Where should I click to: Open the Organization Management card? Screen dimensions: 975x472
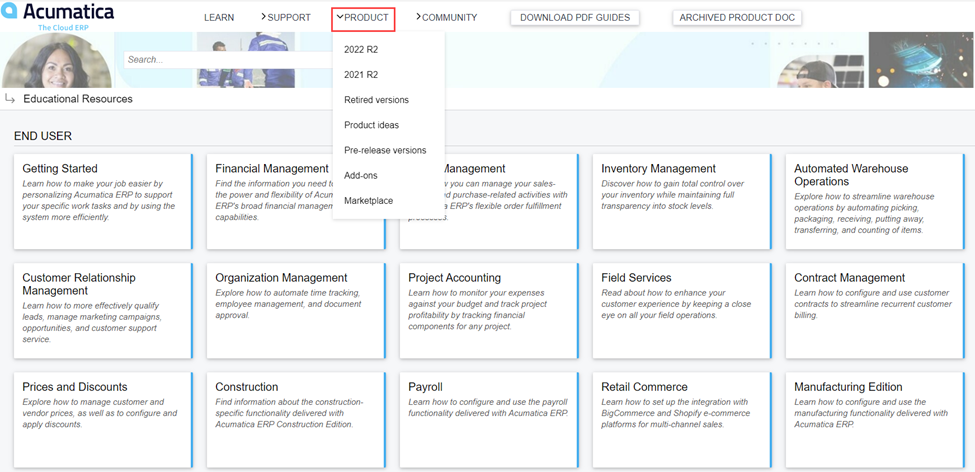[296, 310]
